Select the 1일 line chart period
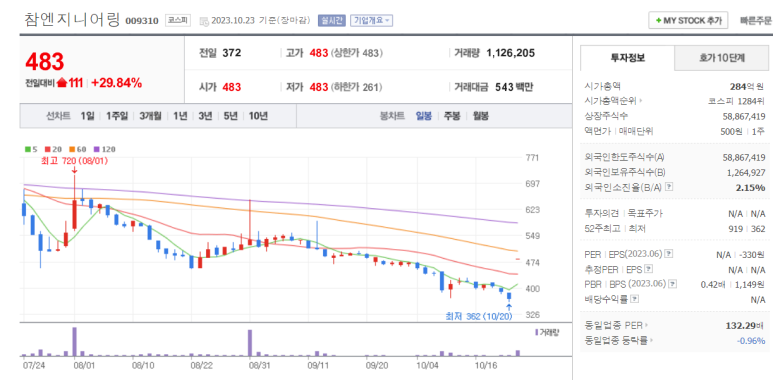The image size is (773, 380). 87,116
